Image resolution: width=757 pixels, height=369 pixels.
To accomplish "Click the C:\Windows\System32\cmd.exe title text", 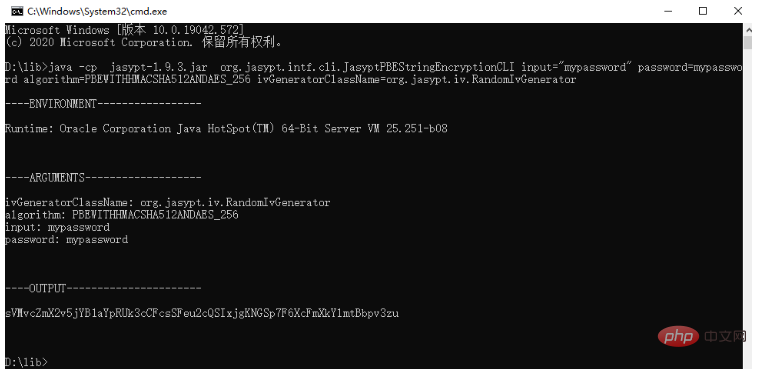I will point(97,11).
